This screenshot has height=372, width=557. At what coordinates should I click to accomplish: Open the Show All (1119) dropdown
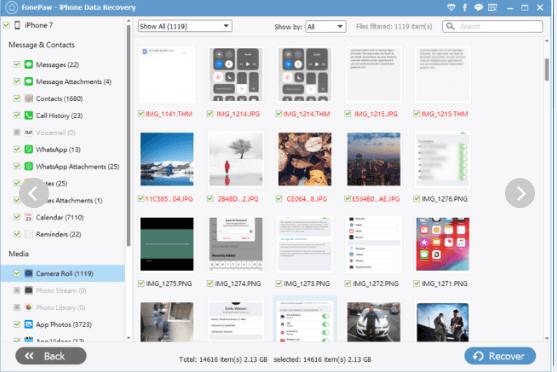[x=185, y=26]
